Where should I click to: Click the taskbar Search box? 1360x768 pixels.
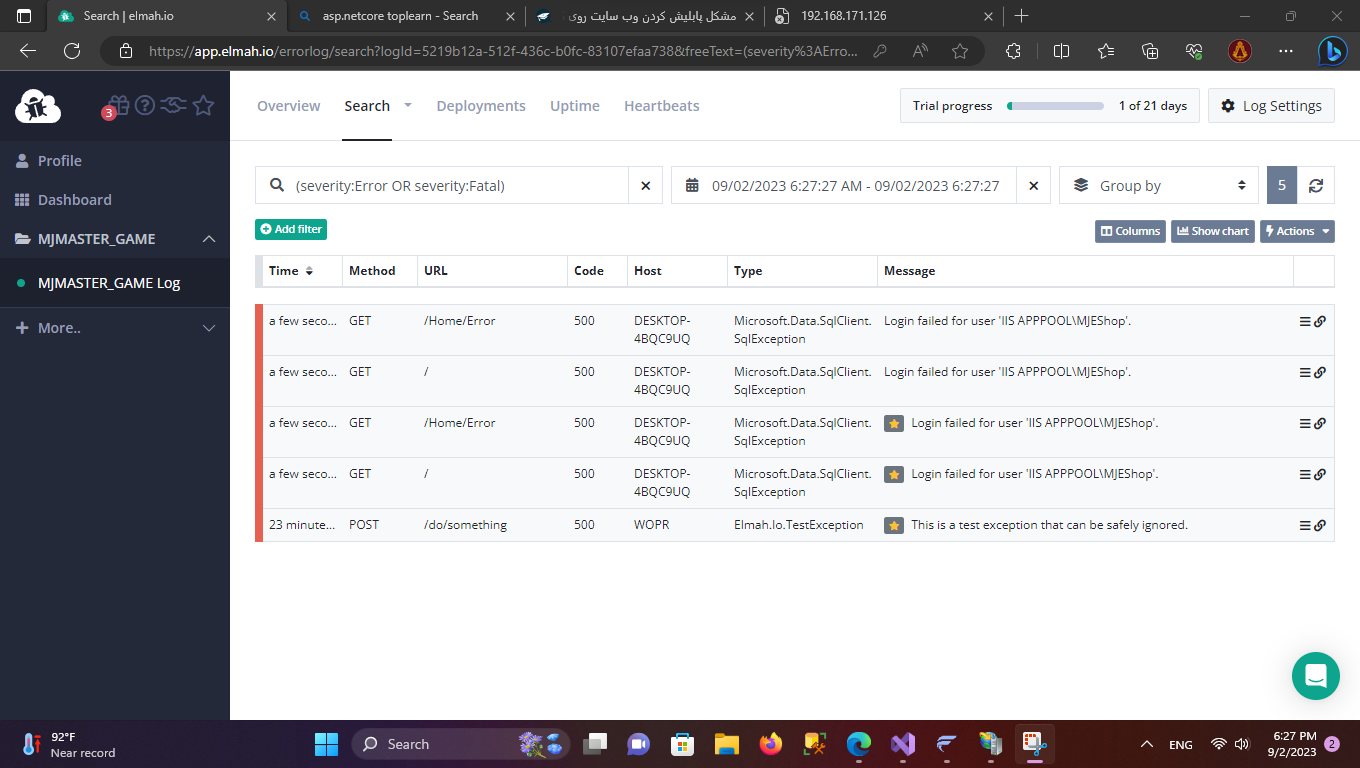[x=461, y=744]
